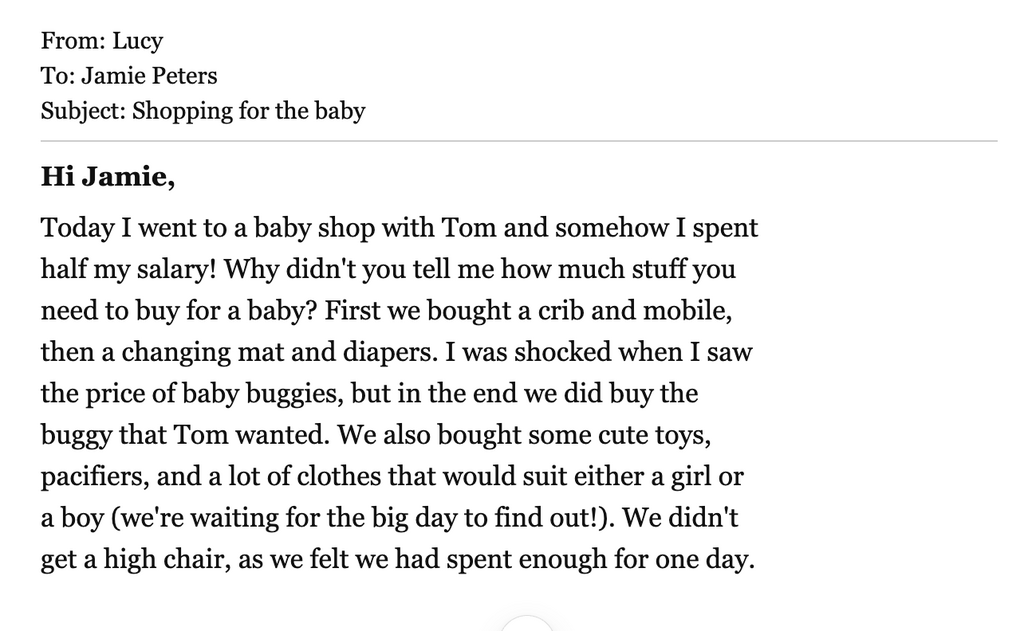Click the horizontal divider under the header
Viewport: 1024px width, 631px height.
pyautogui.click(x=519, y=140)
